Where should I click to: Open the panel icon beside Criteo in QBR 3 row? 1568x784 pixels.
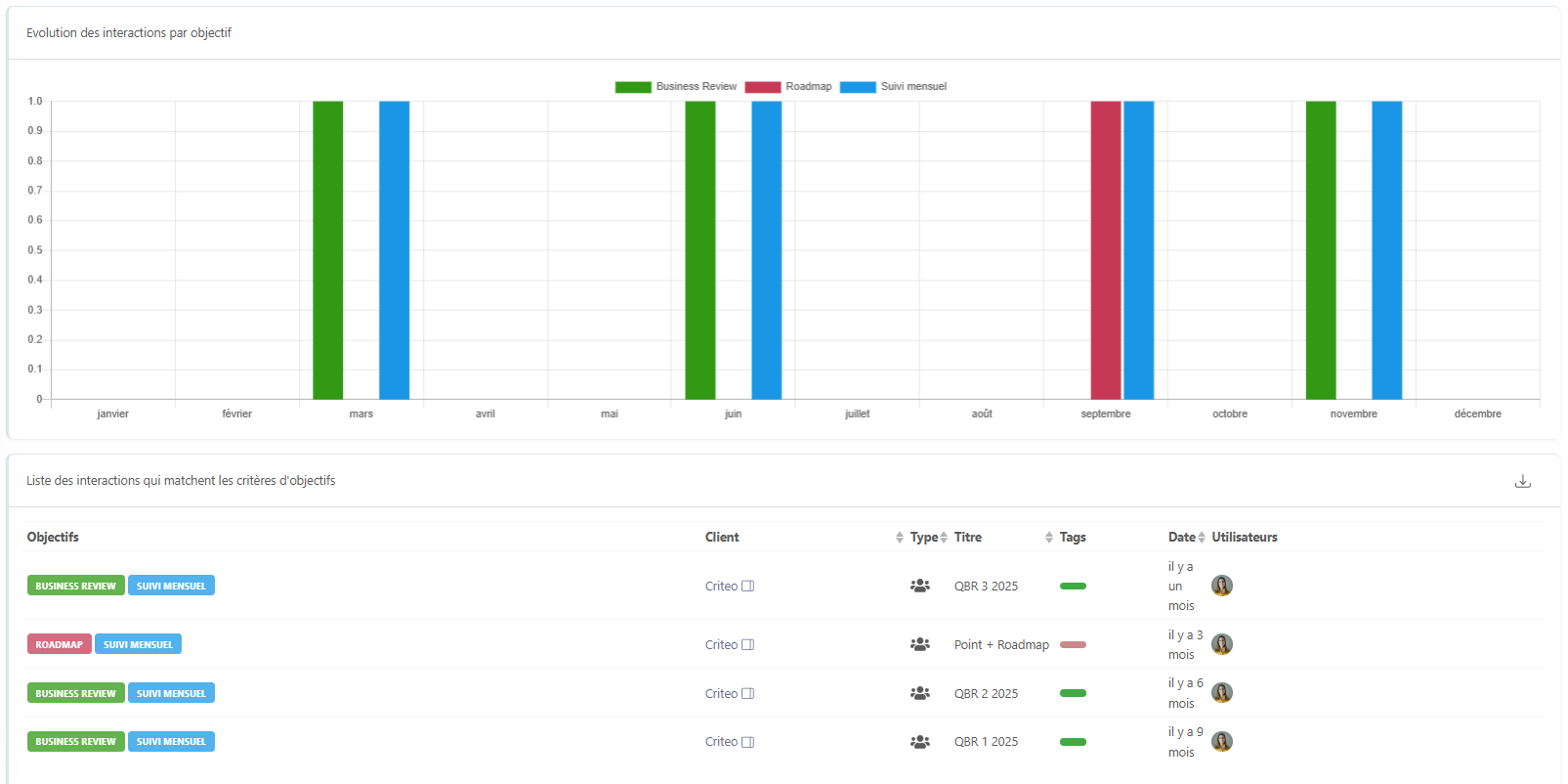point(748,587)
